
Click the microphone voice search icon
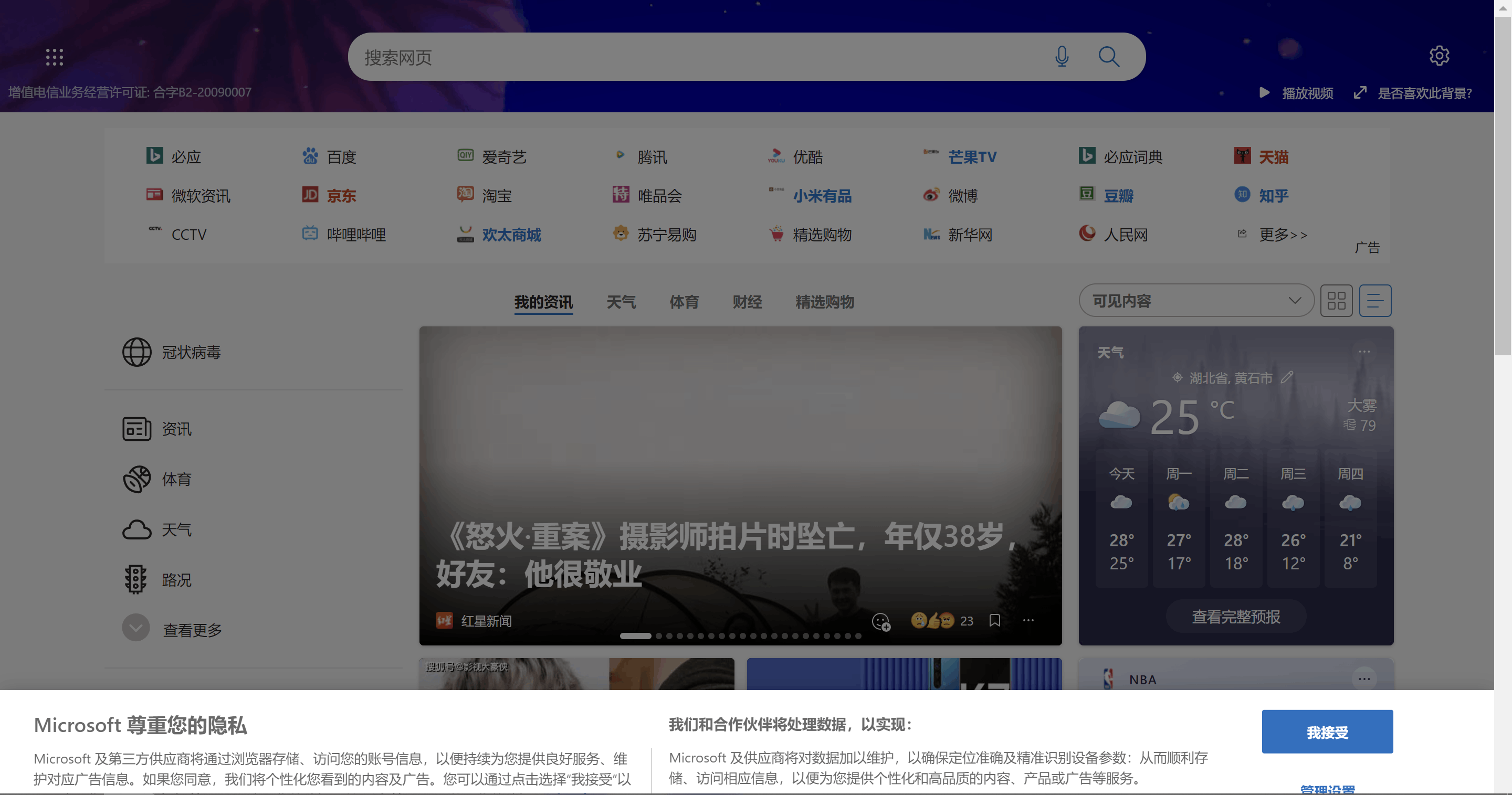(x=1061, y=57)
